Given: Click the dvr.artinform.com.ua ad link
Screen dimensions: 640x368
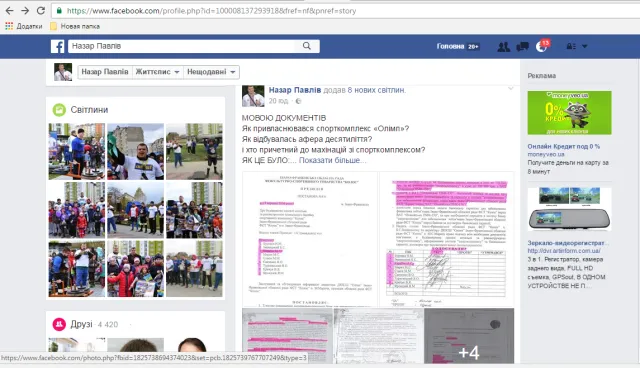Looking at the screenshot, I should 564,251.
